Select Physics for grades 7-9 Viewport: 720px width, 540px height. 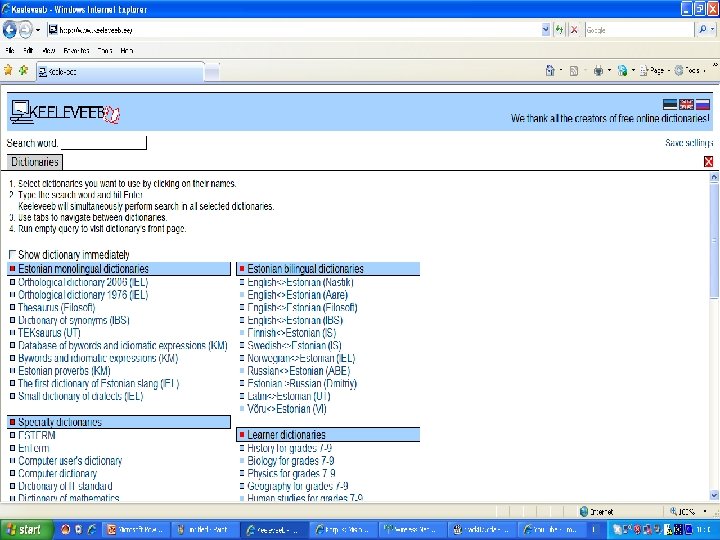[x=291, y=473]
